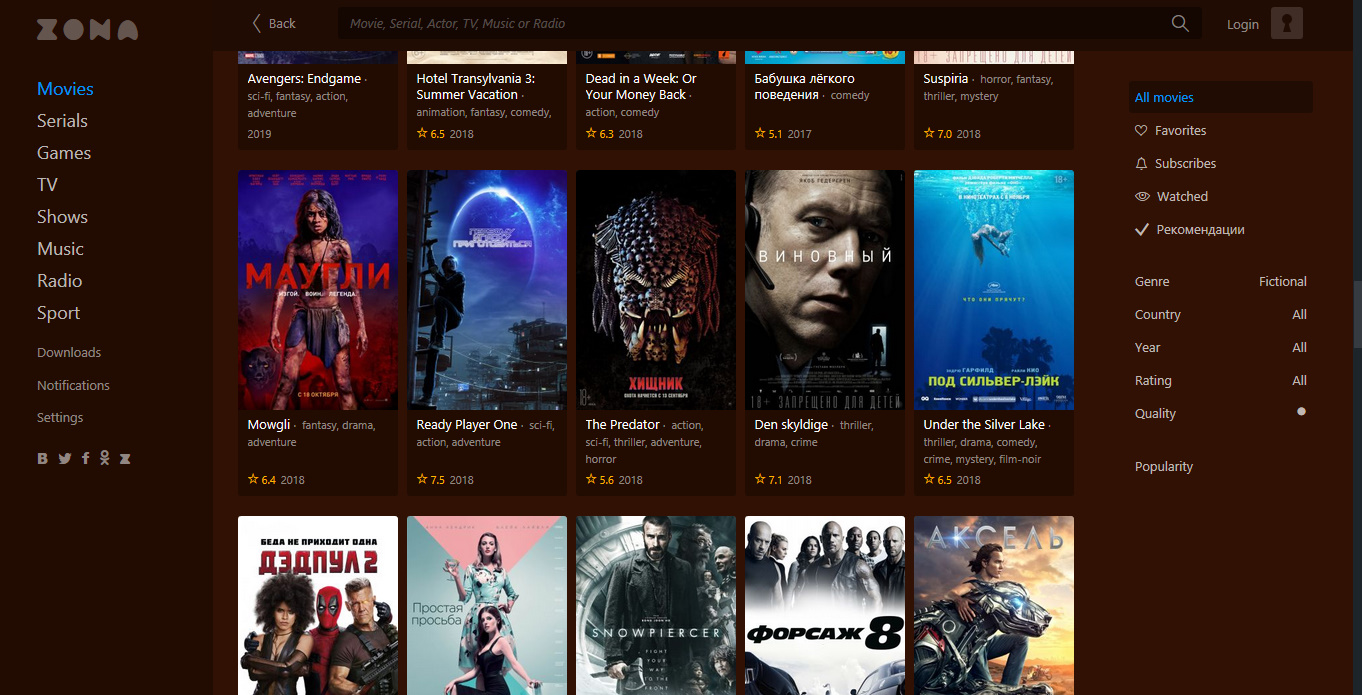Viewport: 1362px width, 695px height.
Task: Click the Back arrow icon
Action: pyautogui.click(x=257, y=23)
